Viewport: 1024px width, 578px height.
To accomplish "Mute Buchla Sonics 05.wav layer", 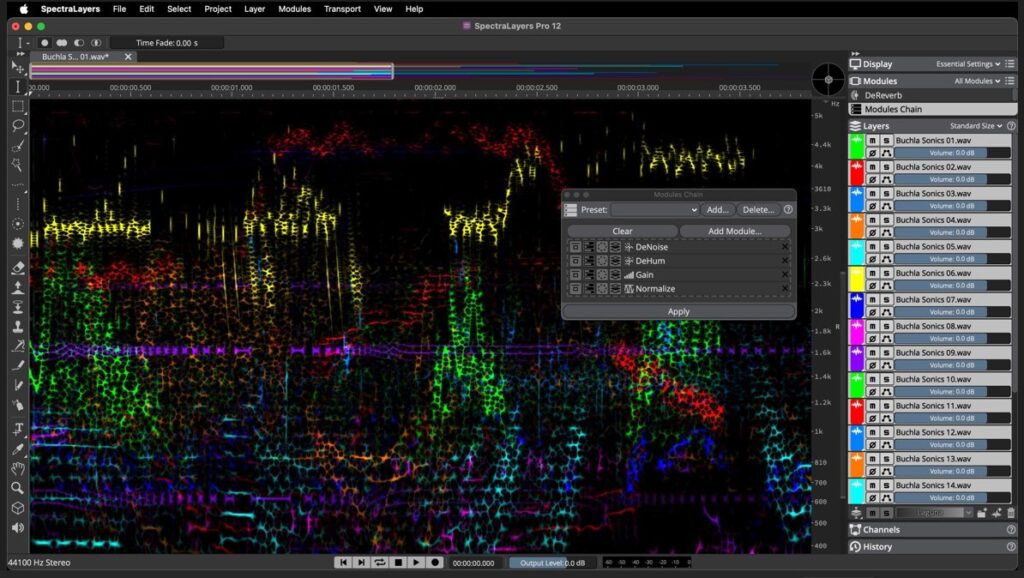I will point(872,247).
